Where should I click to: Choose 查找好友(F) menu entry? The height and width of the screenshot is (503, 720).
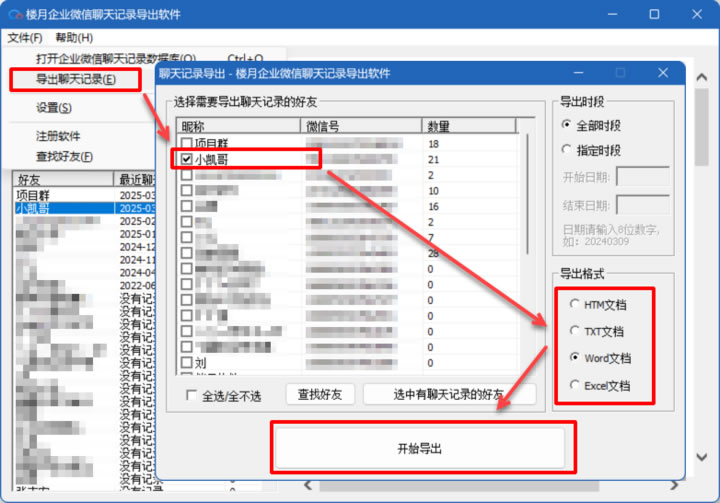coord(64,157)
